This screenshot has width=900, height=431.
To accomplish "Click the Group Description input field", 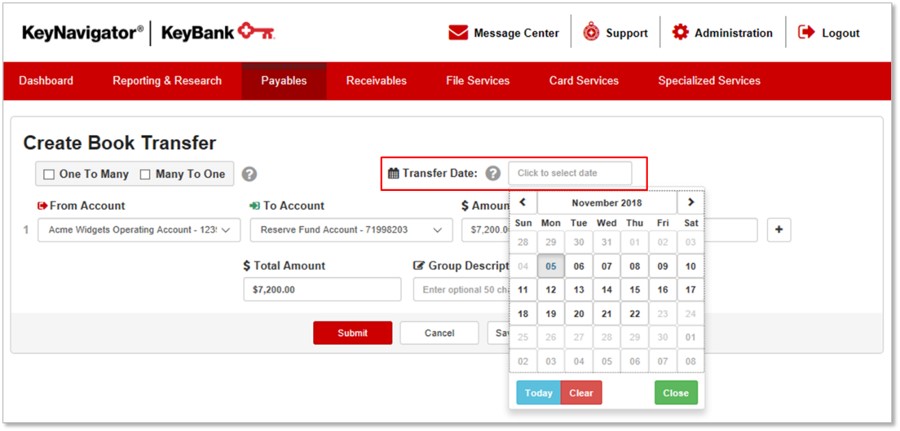I will tap(461, 289).
